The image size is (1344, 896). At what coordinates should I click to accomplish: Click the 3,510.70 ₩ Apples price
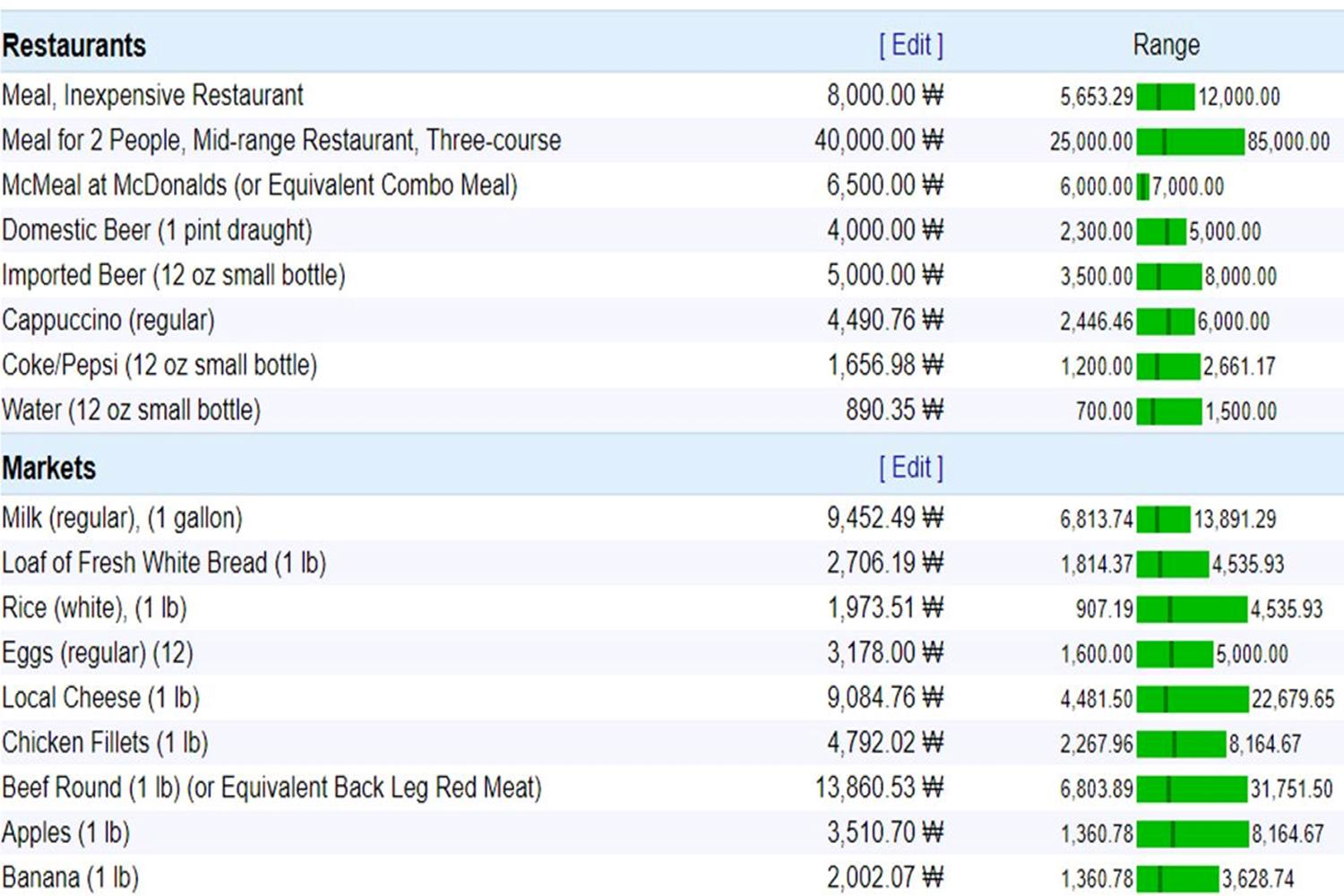(x=885, y=832)
